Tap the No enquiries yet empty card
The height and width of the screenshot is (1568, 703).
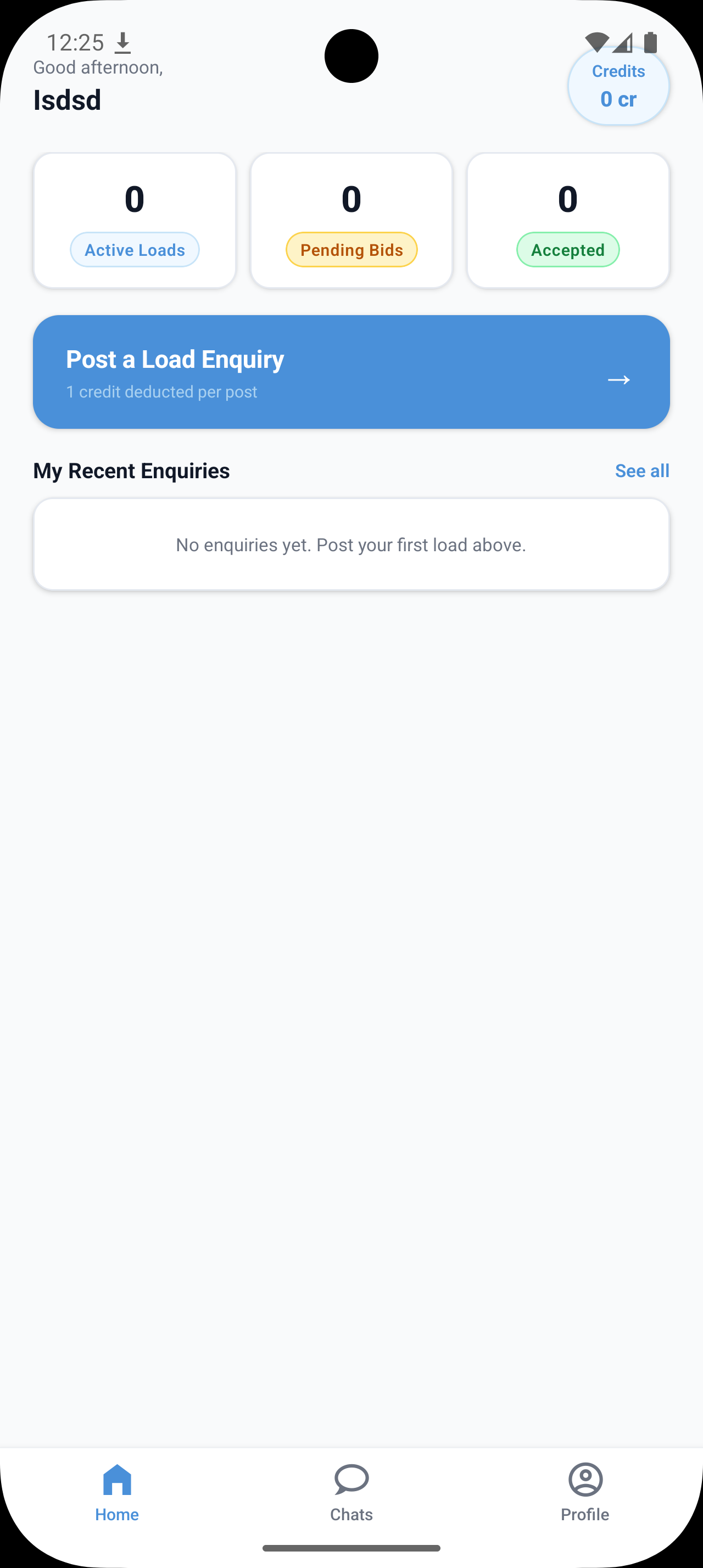pyautogui.click(x=351, y=544)
